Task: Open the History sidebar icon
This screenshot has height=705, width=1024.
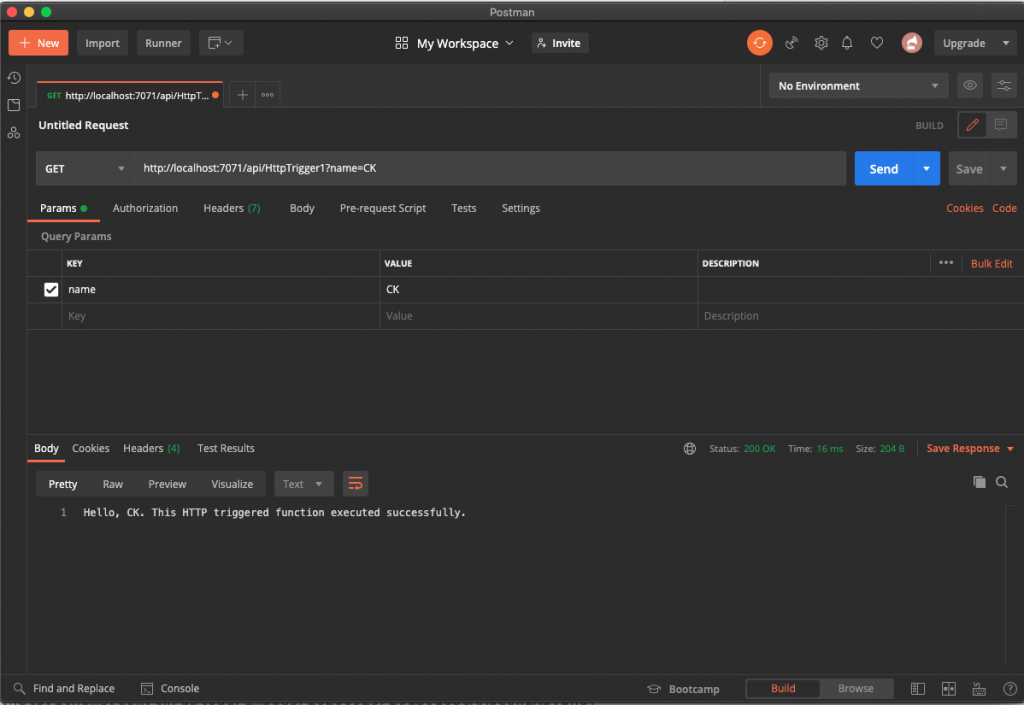Action: pos(14,78)
